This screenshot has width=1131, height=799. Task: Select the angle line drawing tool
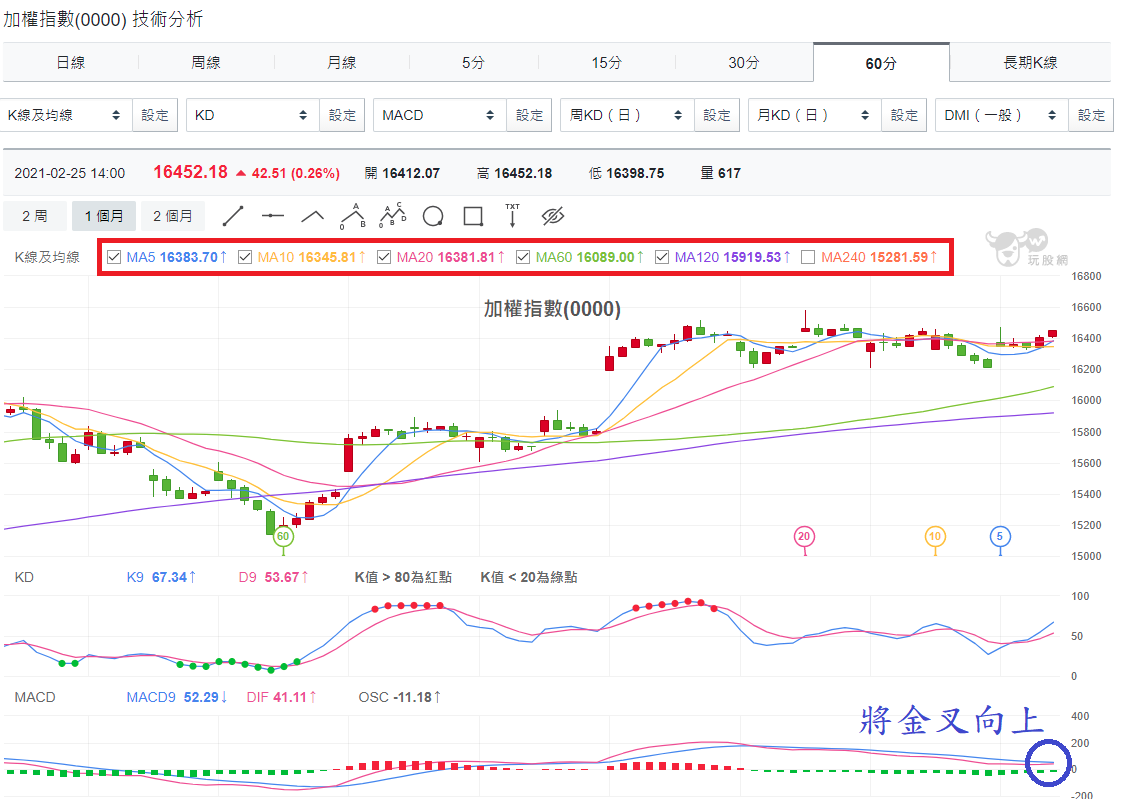312,216
